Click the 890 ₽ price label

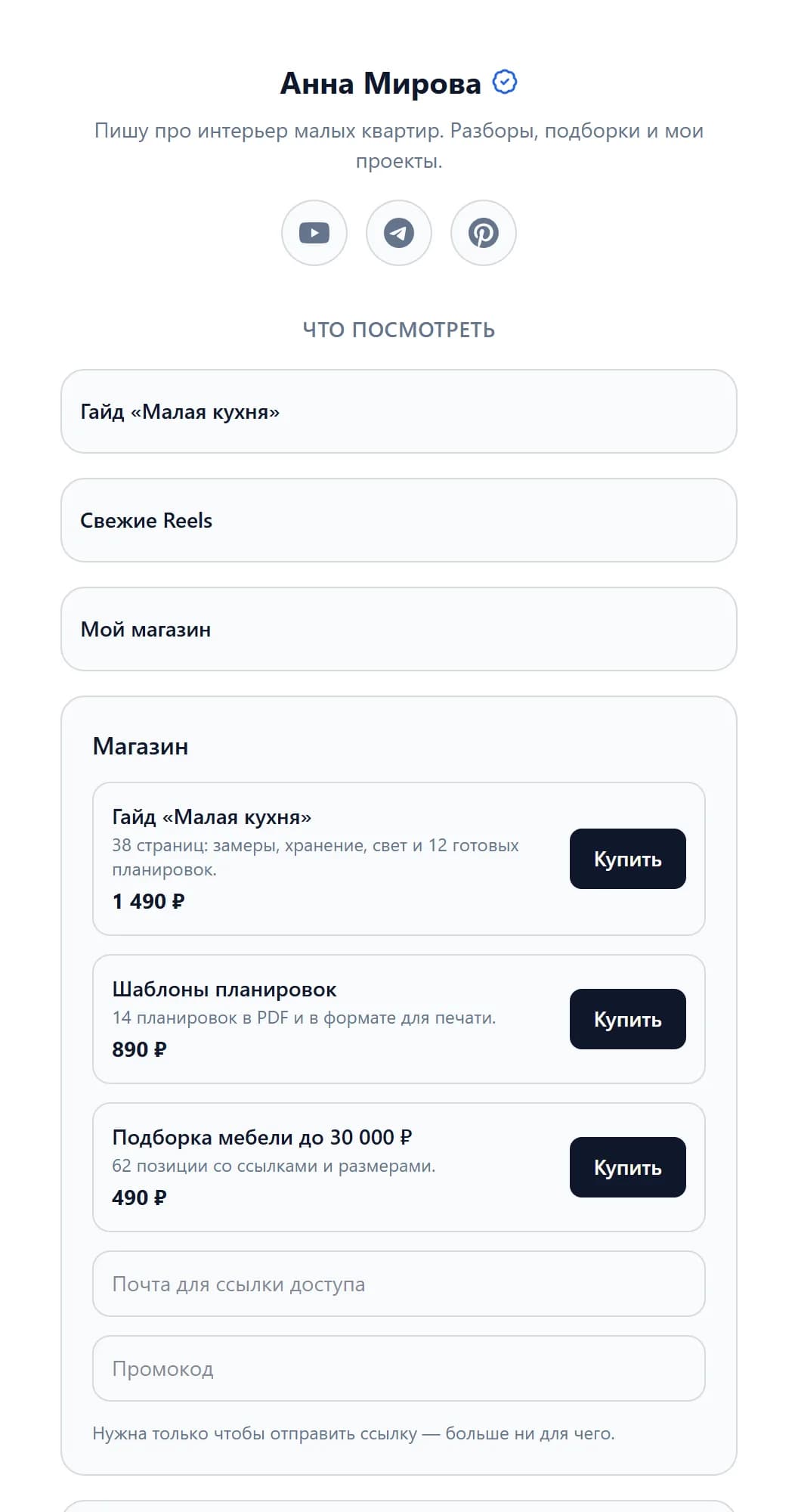(139, 1049)
